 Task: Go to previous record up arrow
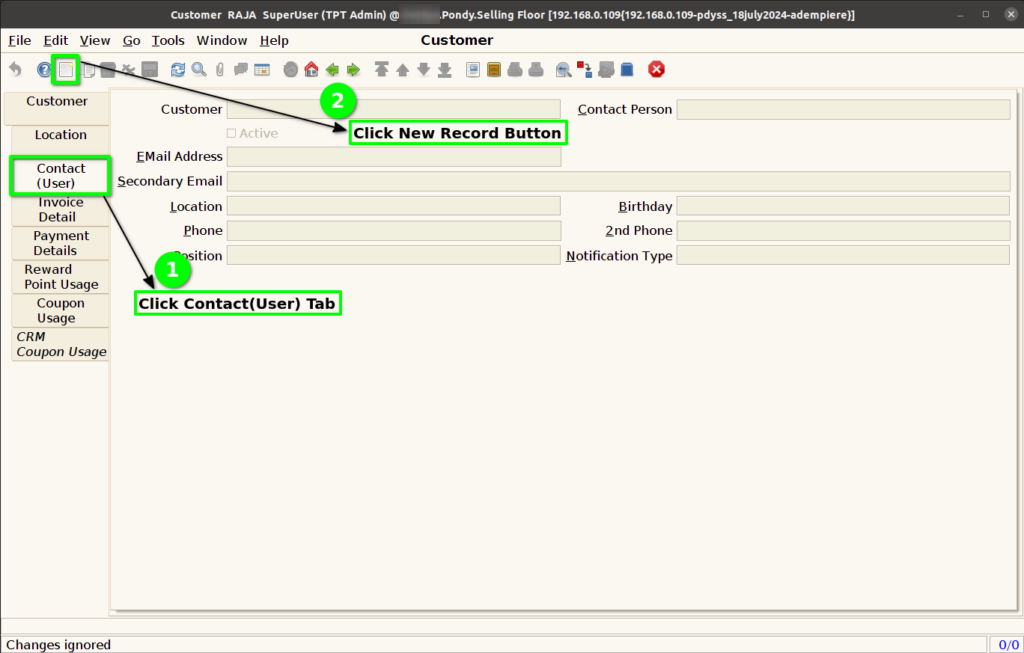(x=403, y=69)
